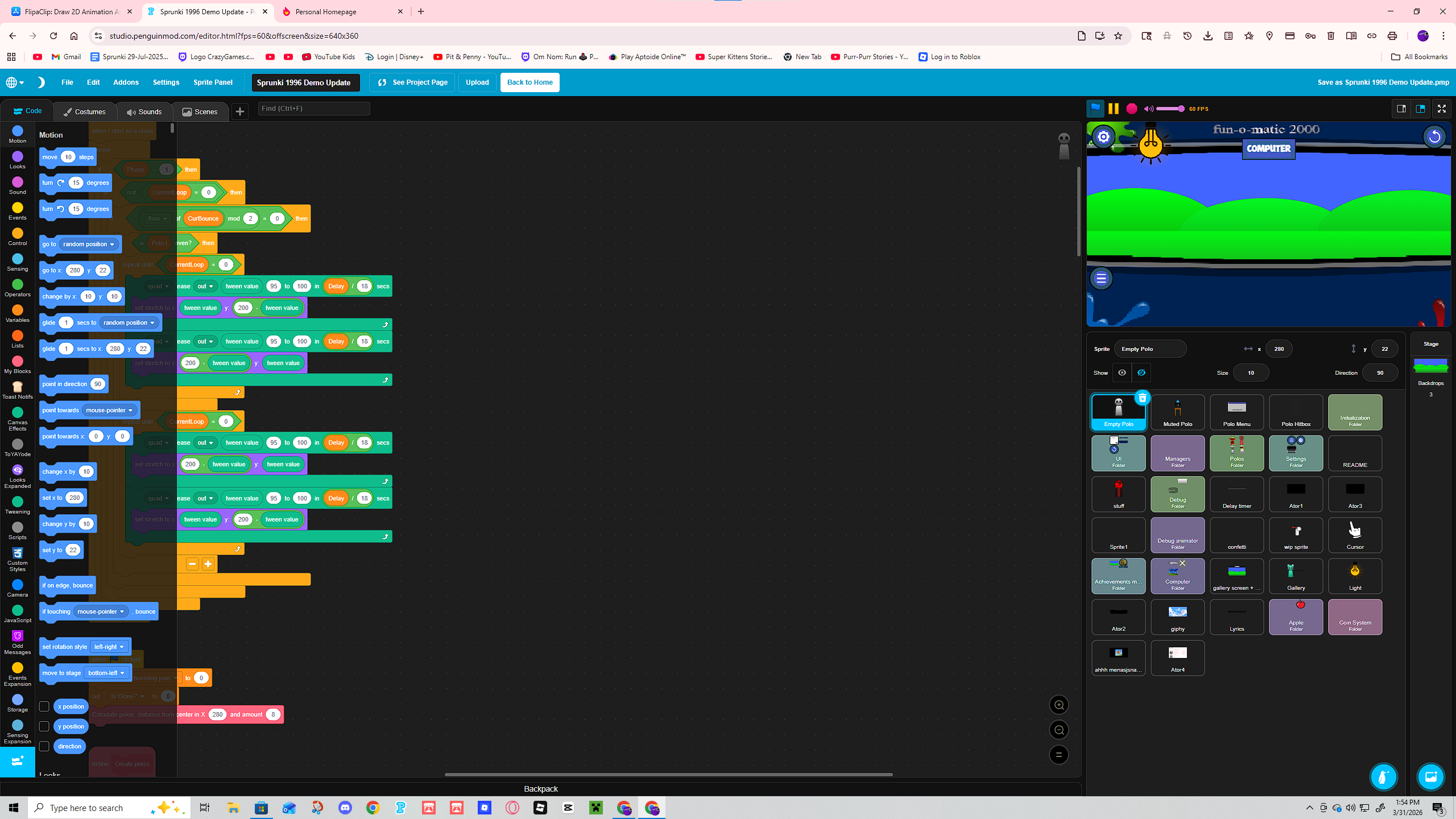
Task: Click See Project Page button
Action: (412, 82)
